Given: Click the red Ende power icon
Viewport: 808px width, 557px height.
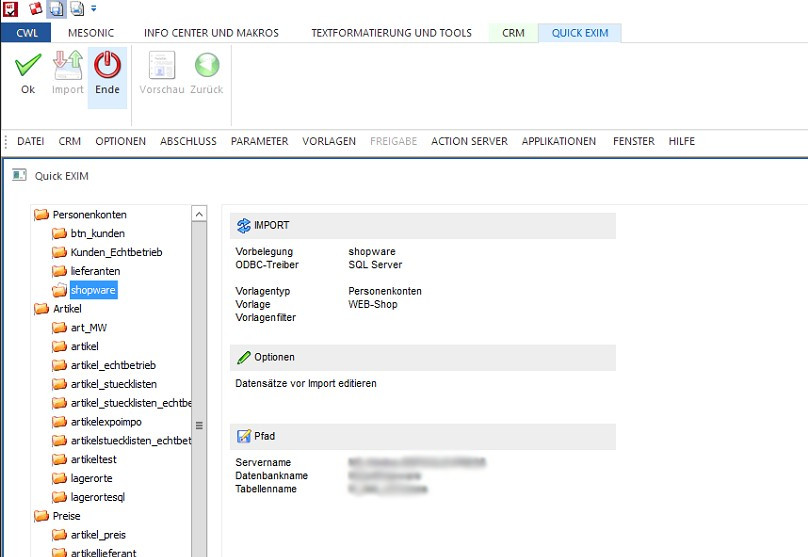Looking at the screenshot, I should [107, 66].
